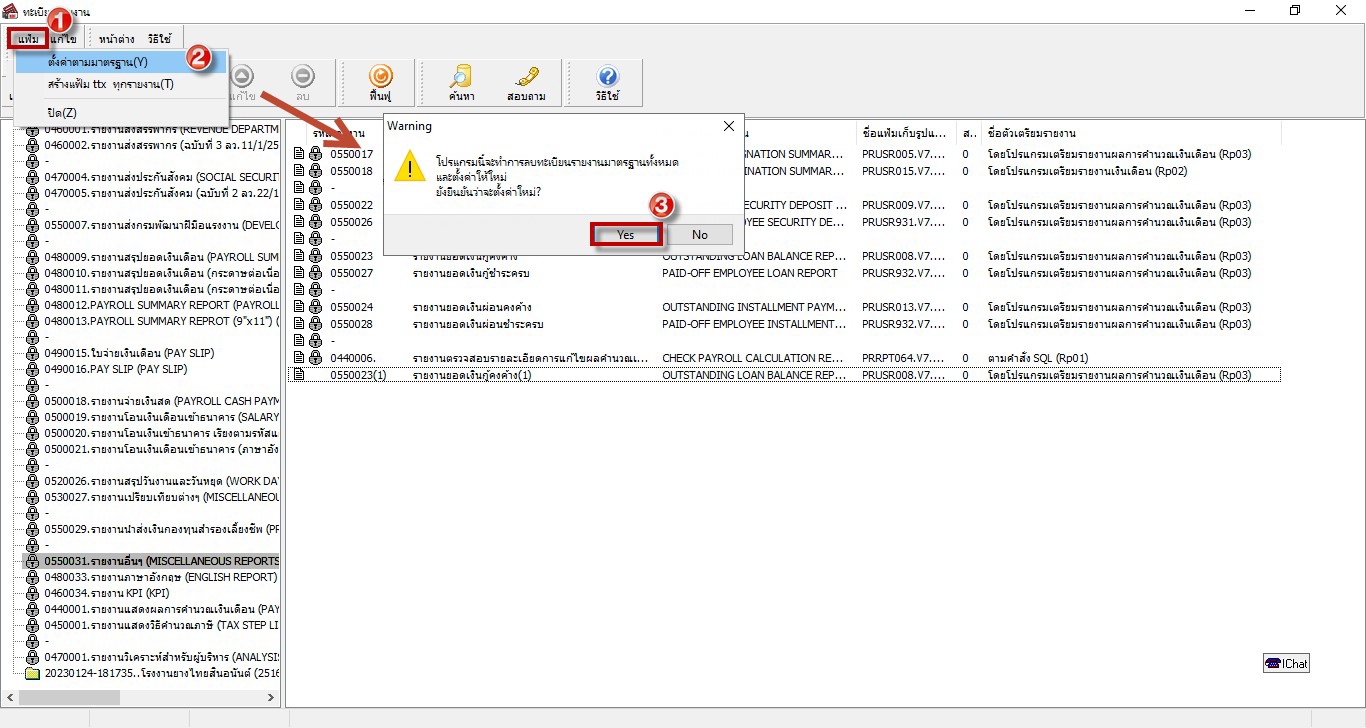Select ตั้งค่าตามมาตรฐาน(Y) from the menu
This screenshot has height=728, width=1366.
tap(97, 62)
